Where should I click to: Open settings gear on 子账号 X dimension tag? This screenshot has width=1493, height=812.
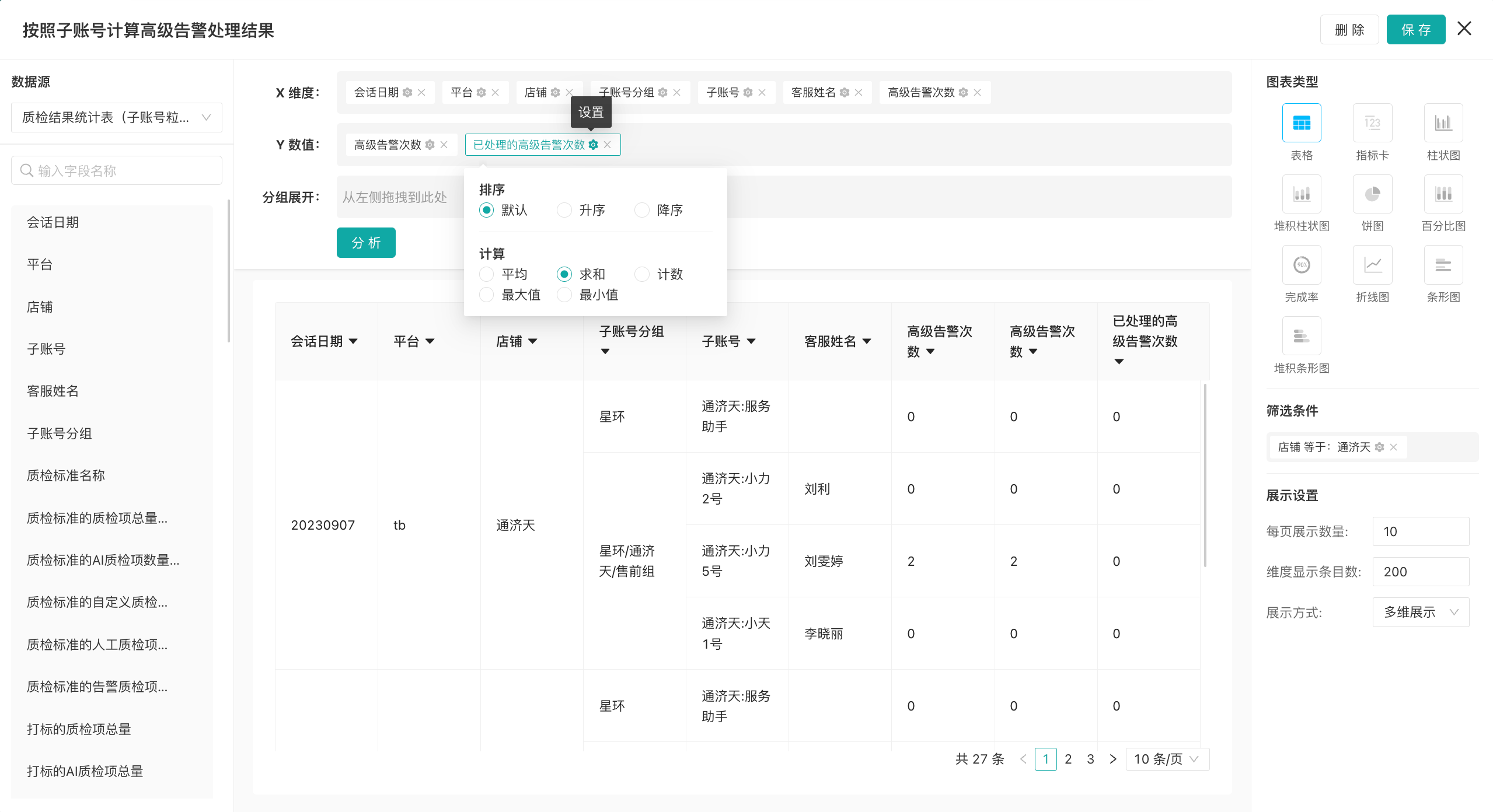748,93
